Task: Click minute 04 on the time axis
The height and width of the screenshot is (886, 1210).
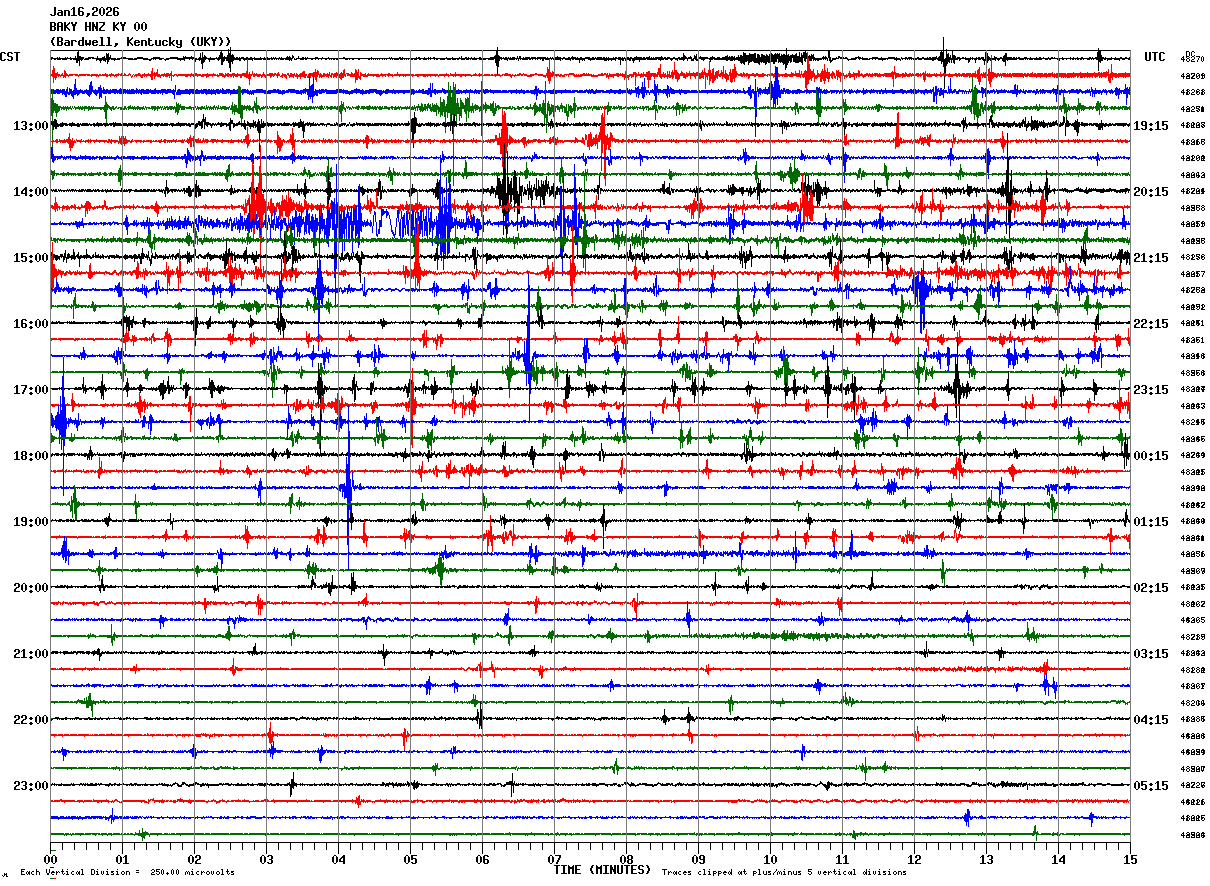Action: coord(338,859)
